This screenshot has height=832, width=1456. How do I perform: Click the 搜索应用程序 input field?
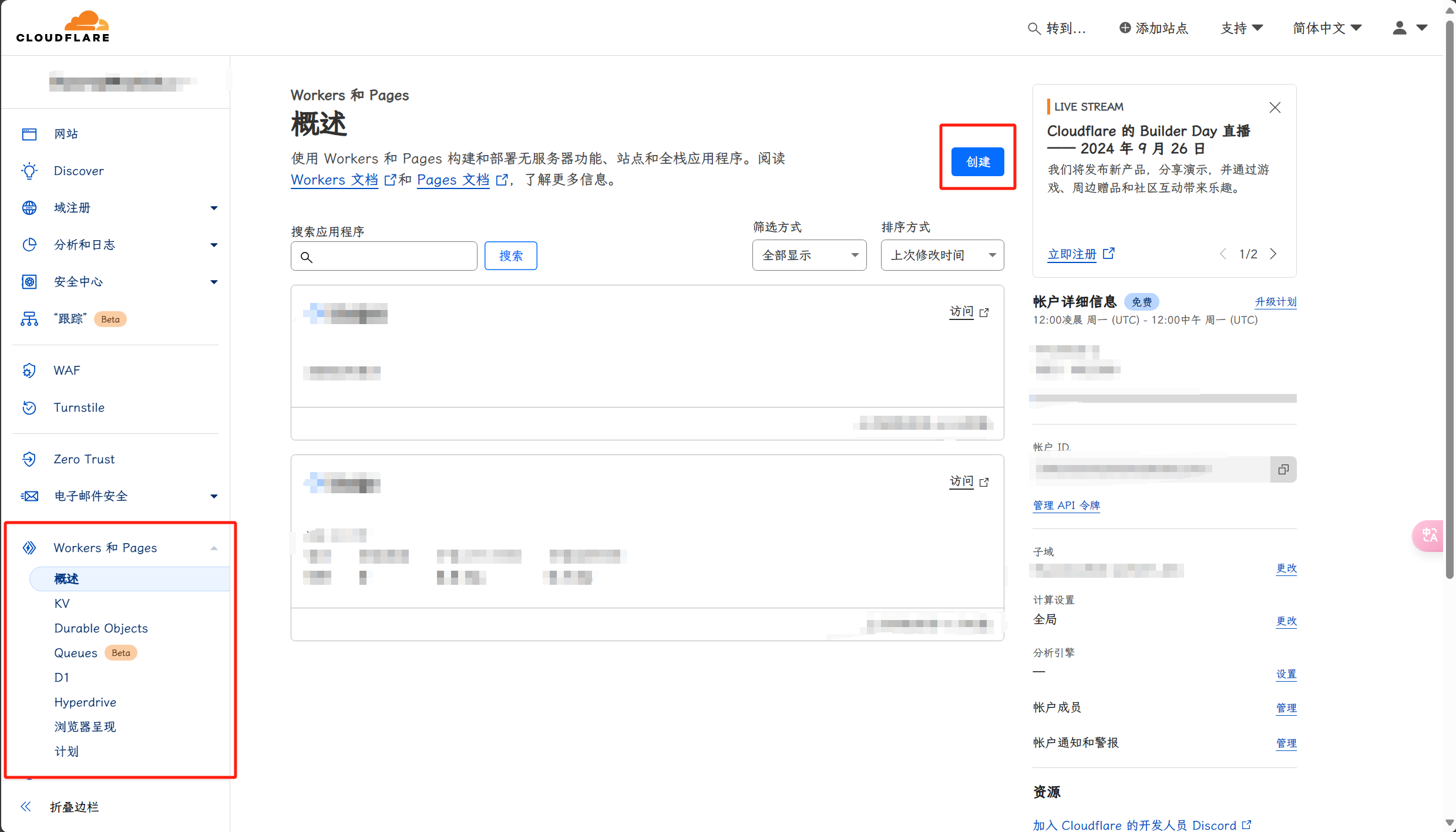(384, 256)
